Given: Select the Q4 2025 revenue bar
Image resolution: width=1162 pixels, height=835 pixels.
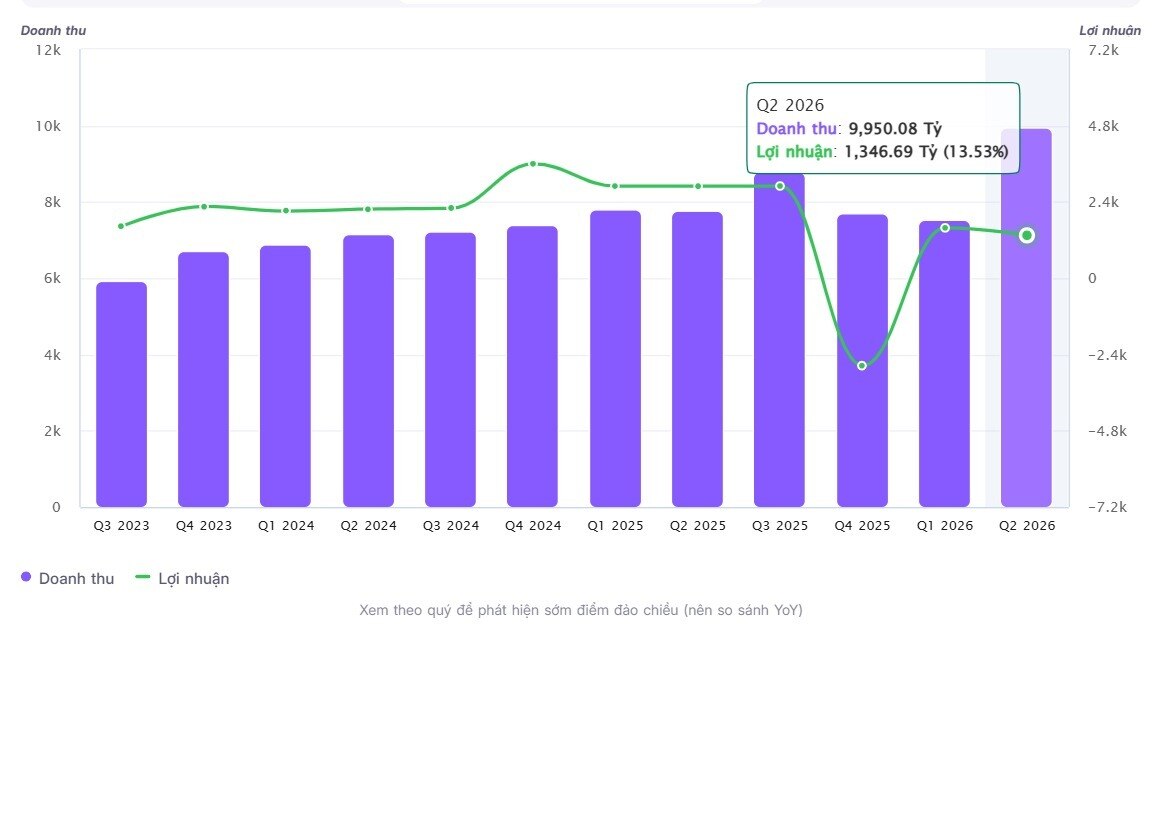Looking at the screenshot, I should [x=862, y=361].
